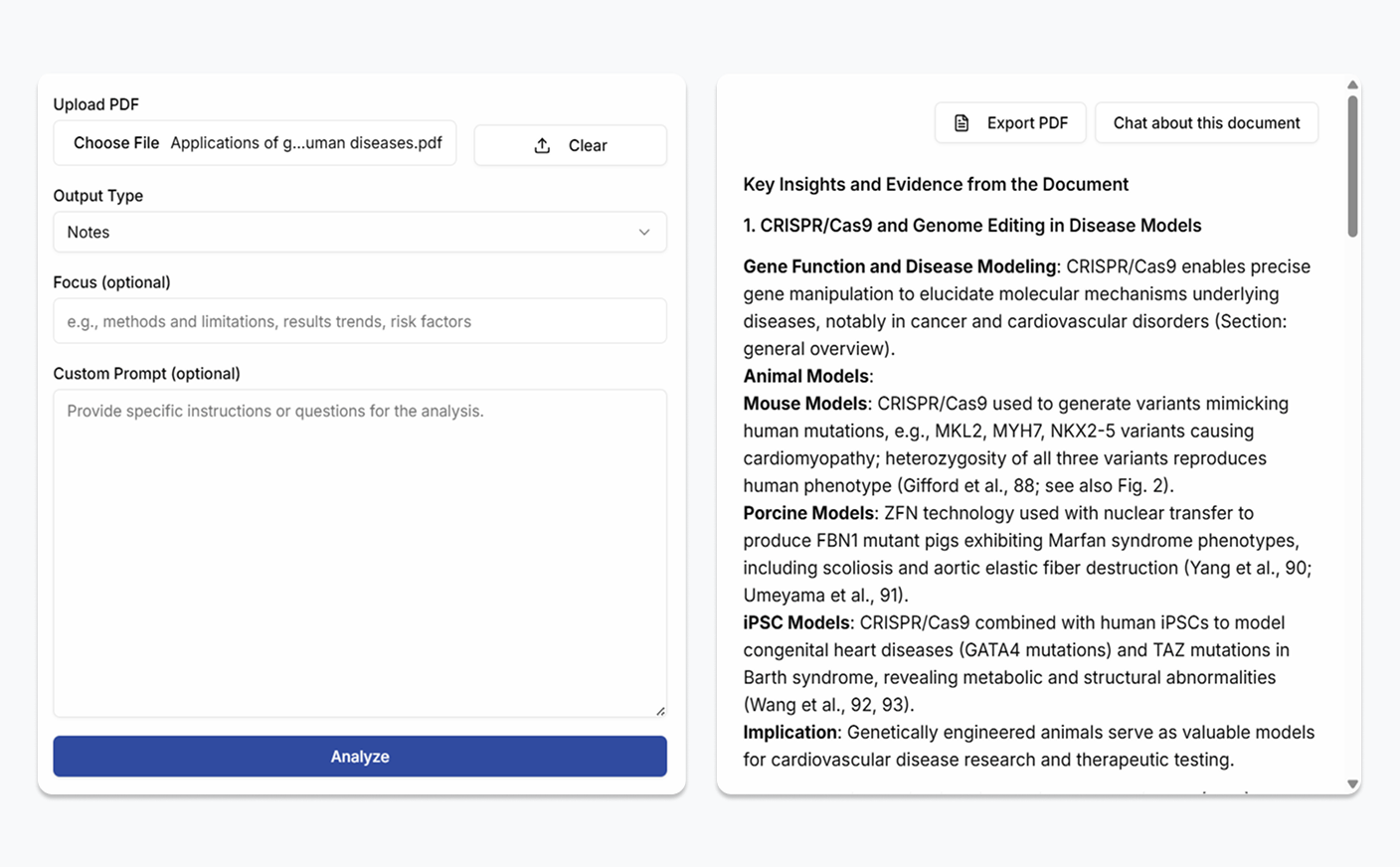
Task: Click the 'Notes' selected value
Action: 88,233
